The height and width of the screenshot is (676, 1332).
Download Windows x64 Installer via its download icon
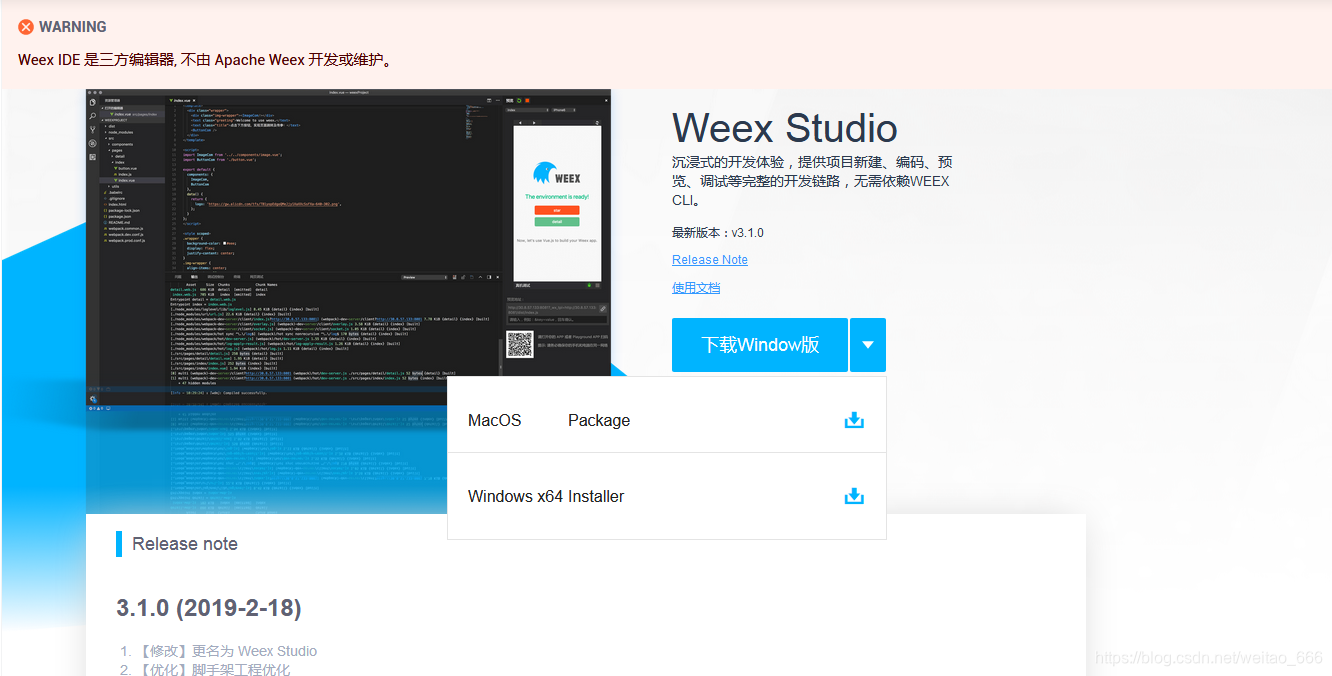(x=854, y=496)
